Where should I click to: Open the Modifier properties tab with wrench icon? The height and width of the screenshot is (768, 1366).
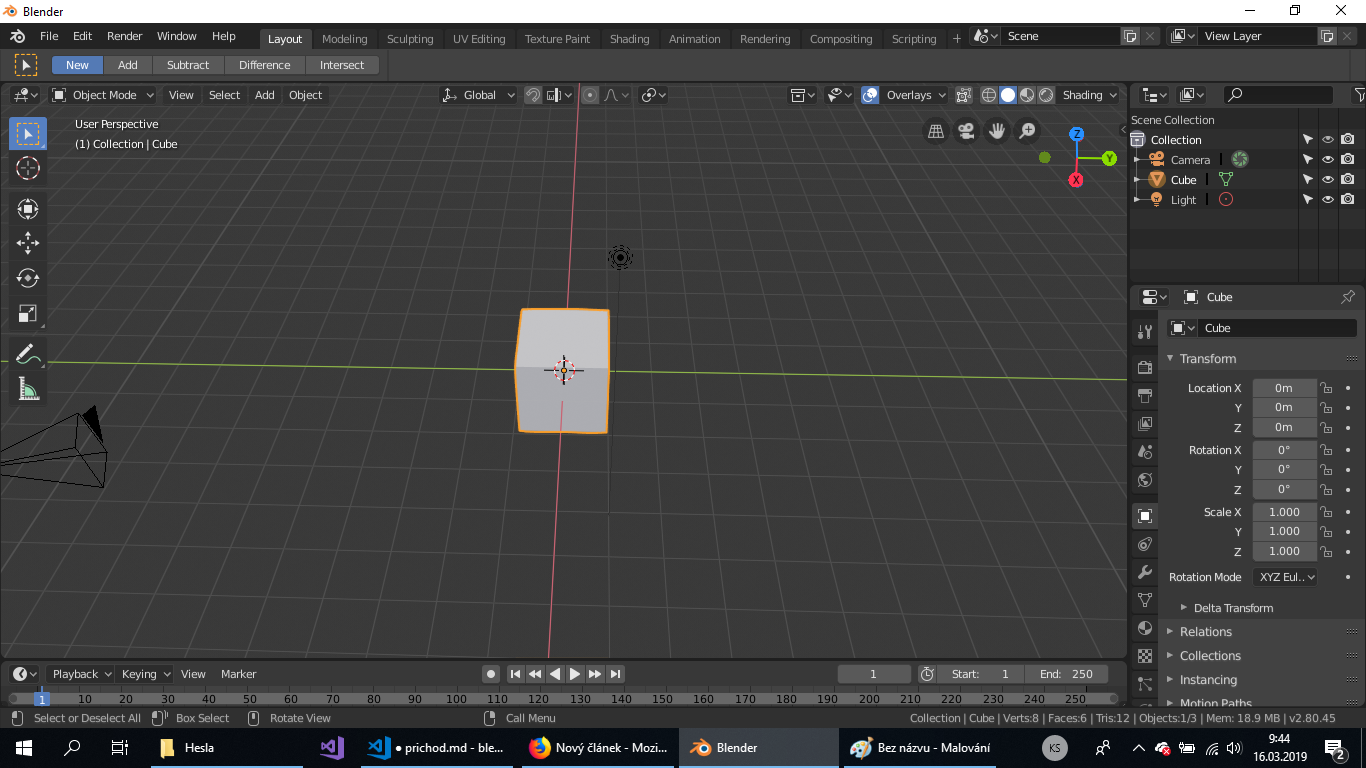point(1144,572)
